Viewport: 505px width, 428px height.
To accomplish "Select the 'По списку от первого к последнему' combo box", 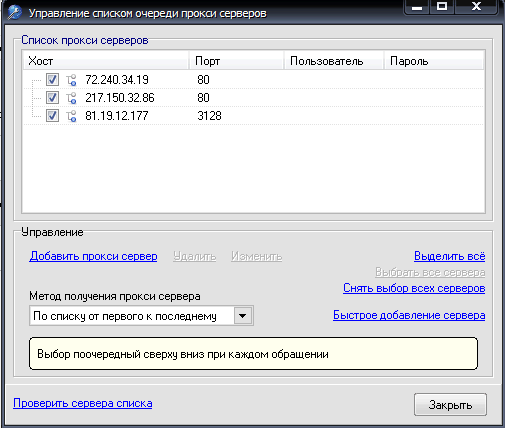I will [141, 315].
